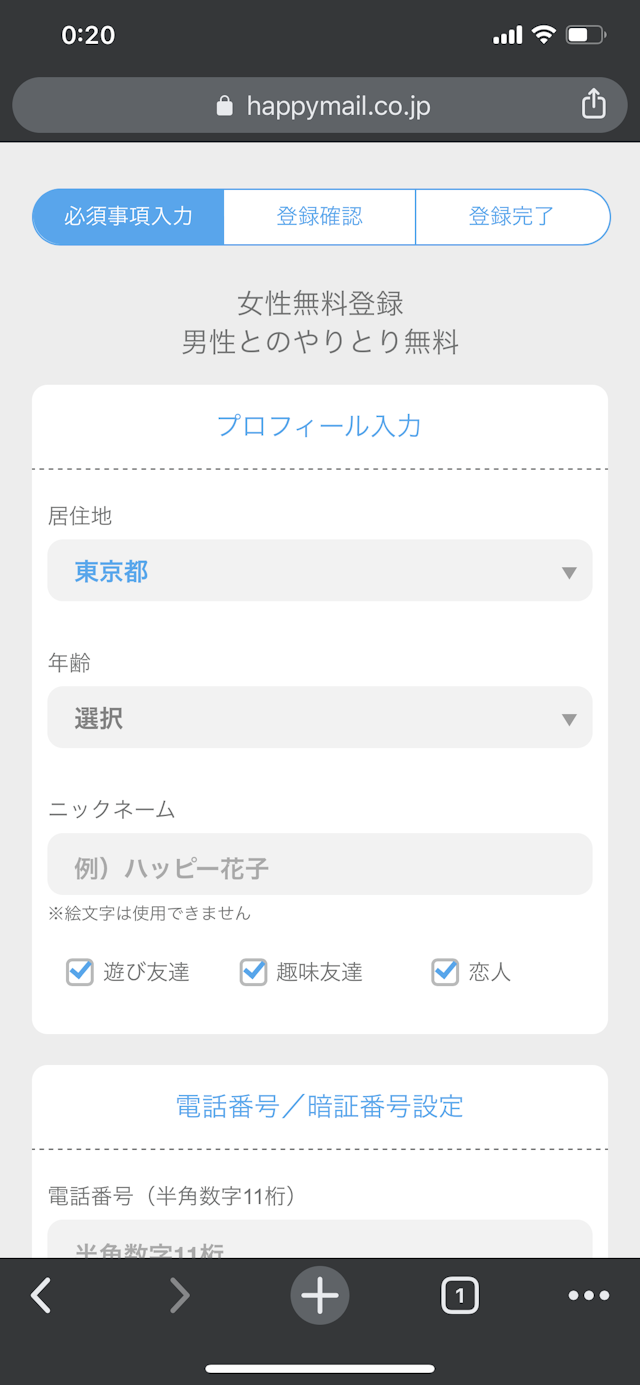Screen dimensions: 640x1385
Task: Tap the cellular signal icon in the status bar
Action: pos(507,33)
